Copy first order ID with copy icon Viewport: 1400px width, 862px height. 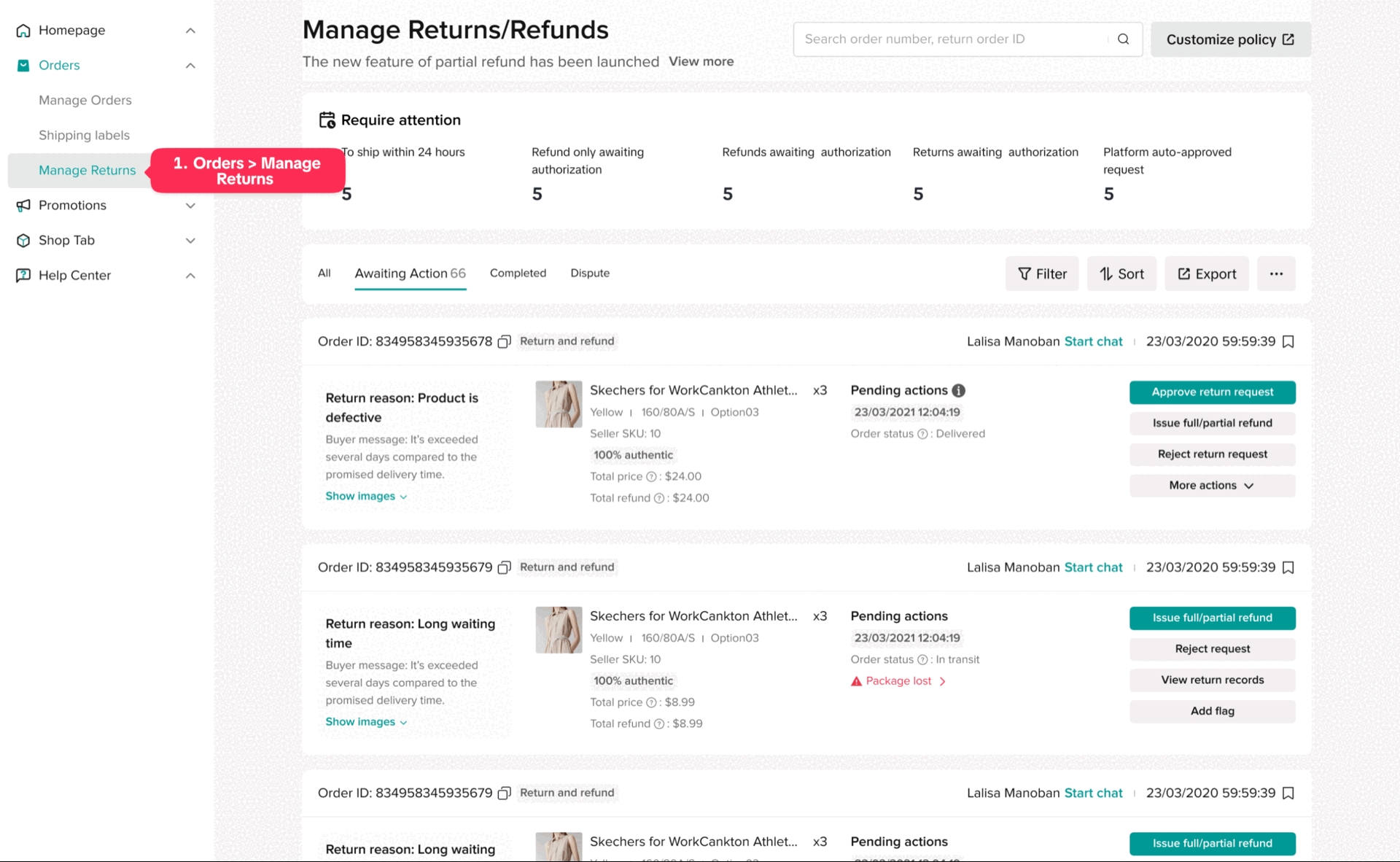click(504, 342)
